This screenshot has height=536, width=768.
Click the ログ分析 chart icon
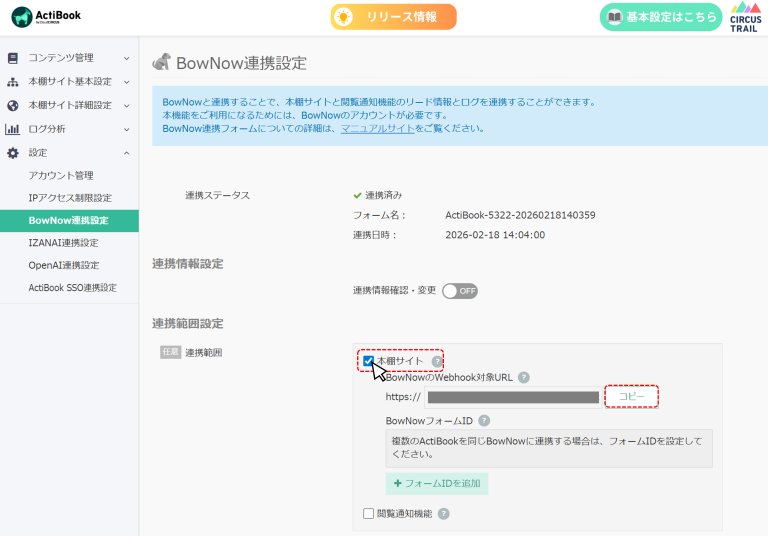(12, 129)
